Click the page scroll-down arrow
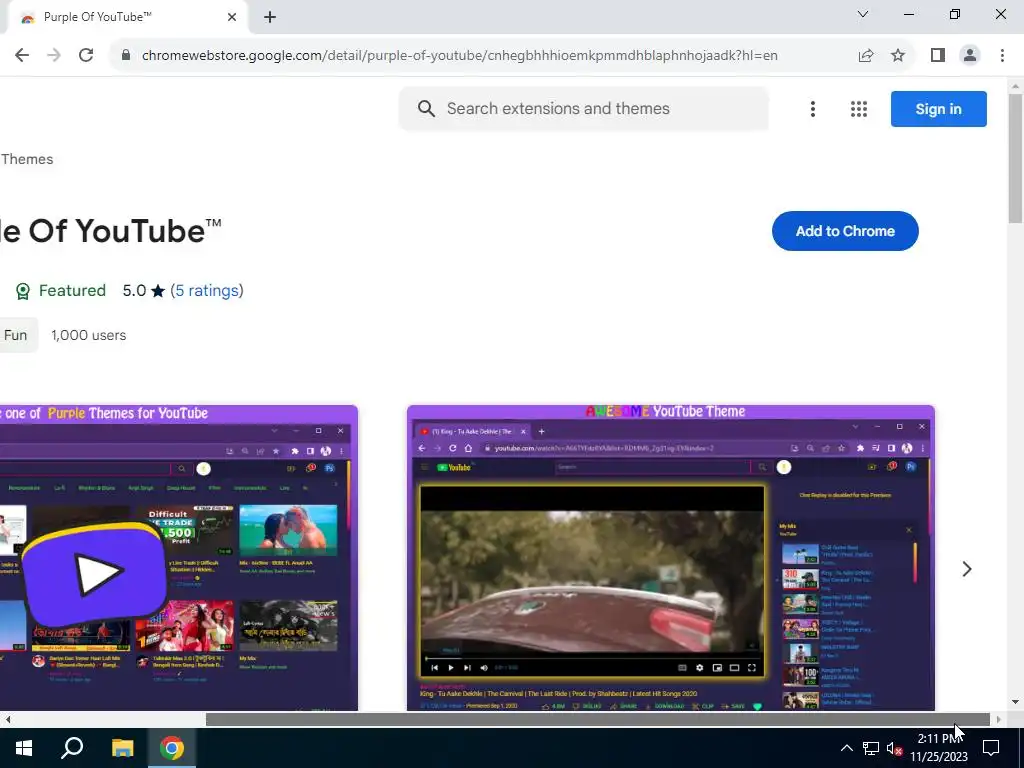The width and height of the screenshot is (1024, 768). (x=1015, y=703)
